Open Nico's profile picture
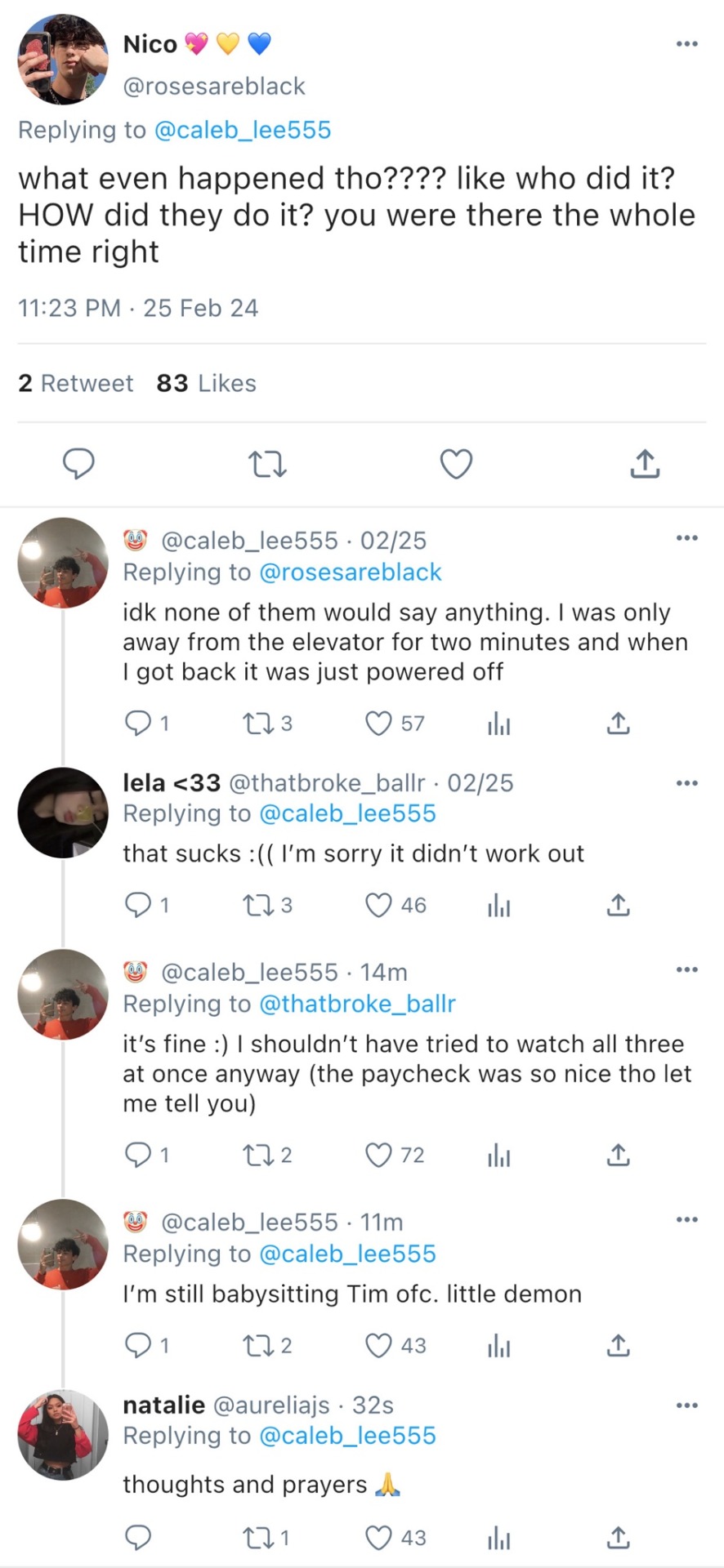This screenshot has width=724, height=1568. (x=63, y=60)
